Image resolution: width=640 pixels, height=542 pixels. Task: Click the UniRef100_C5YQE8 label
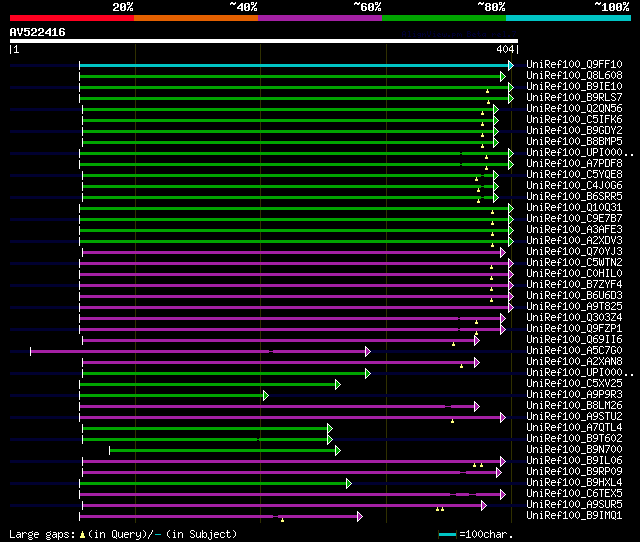click(574, 175)
